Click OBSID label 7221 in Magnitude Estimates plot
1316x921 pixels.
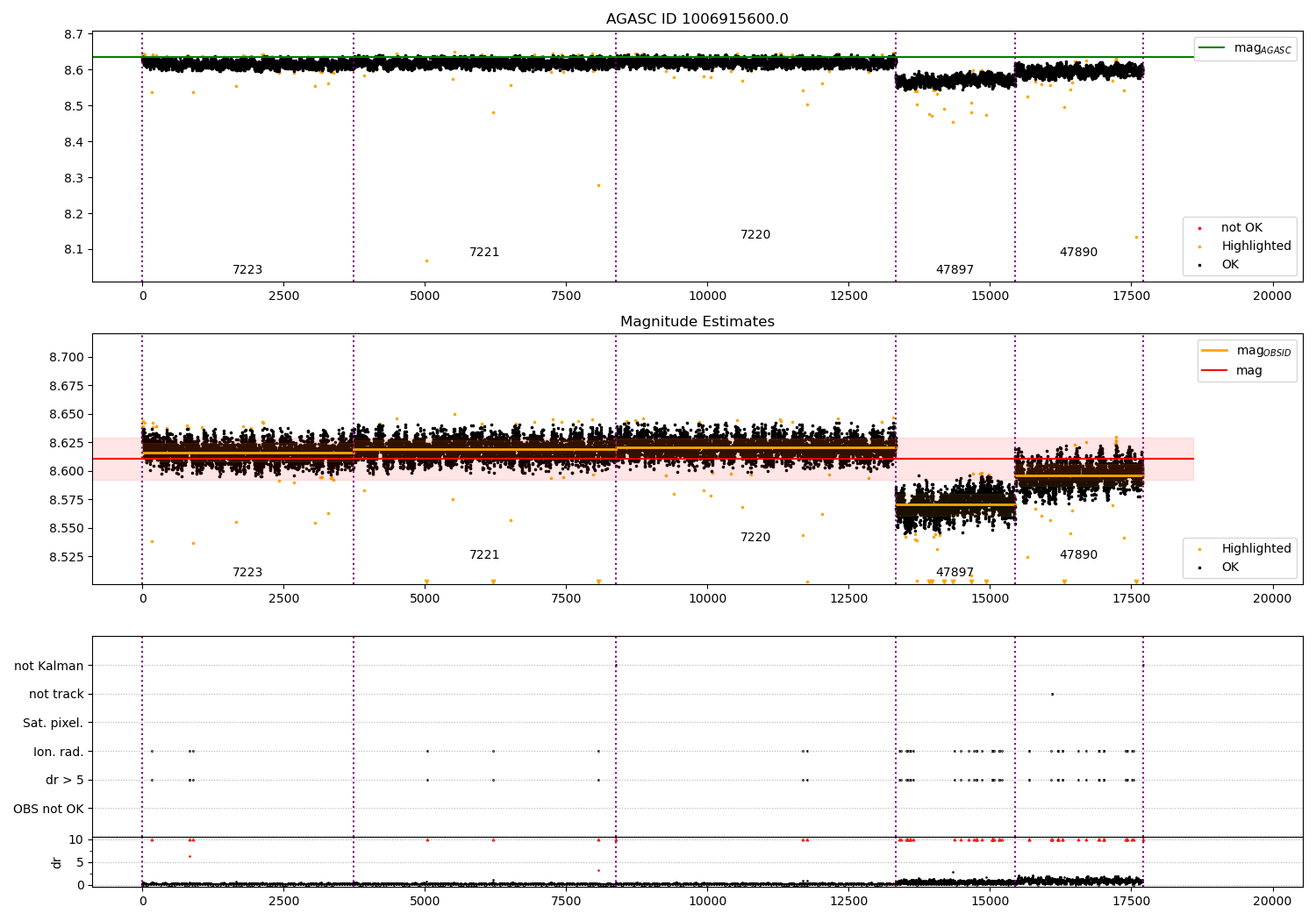[484, 555]
